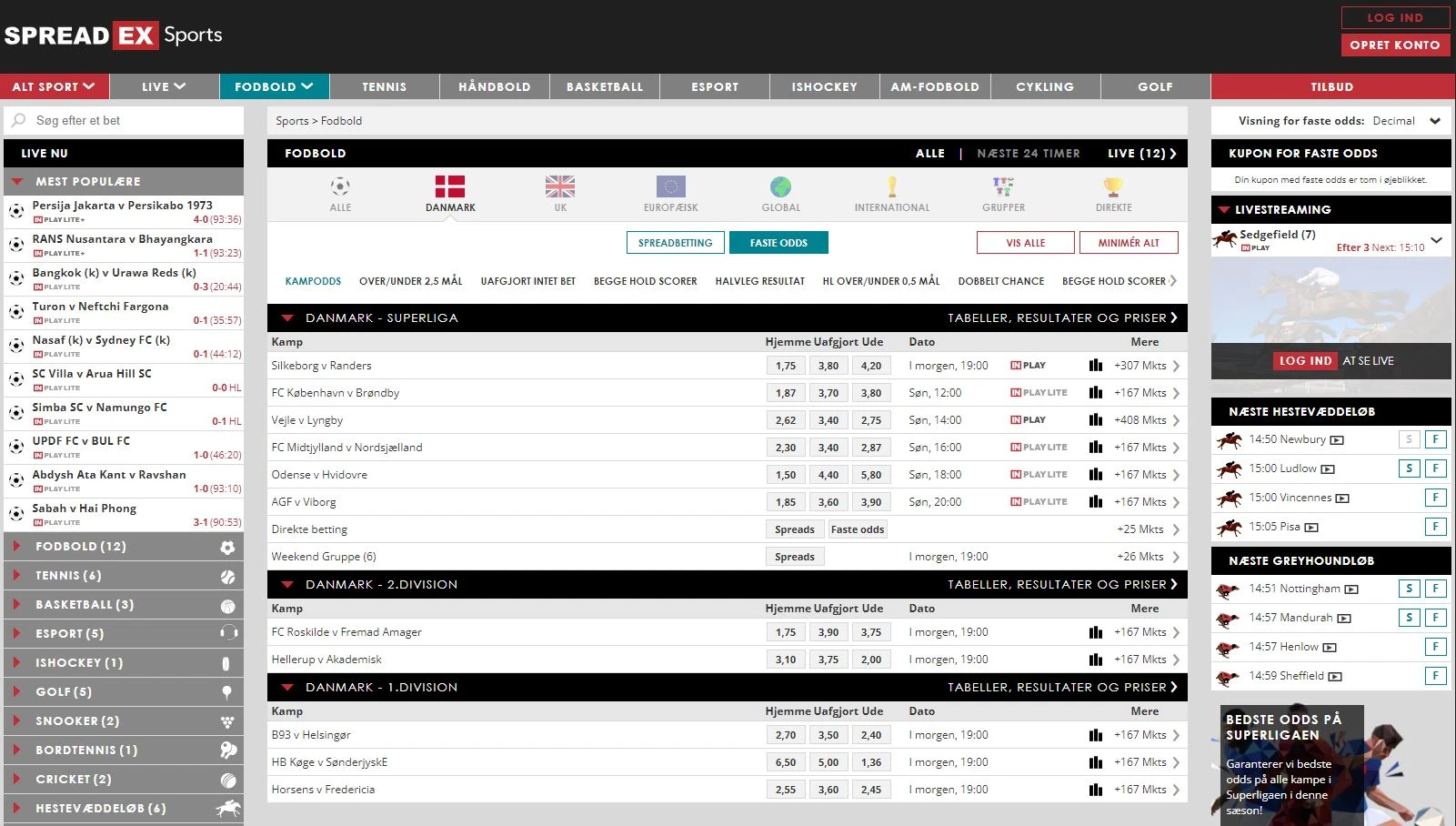Switch to Over/Under 2,5 Mål market

pyautogui.click(x=411, y=281)
